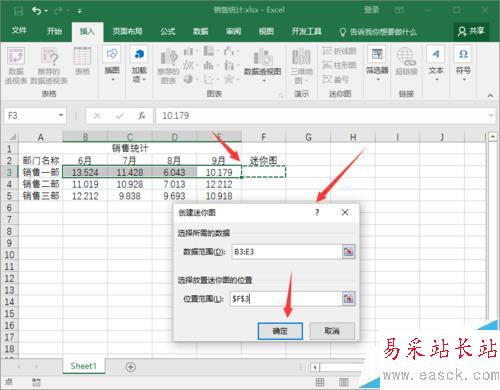Click the chart group dialog launcher icon

(x=280, y=96)
